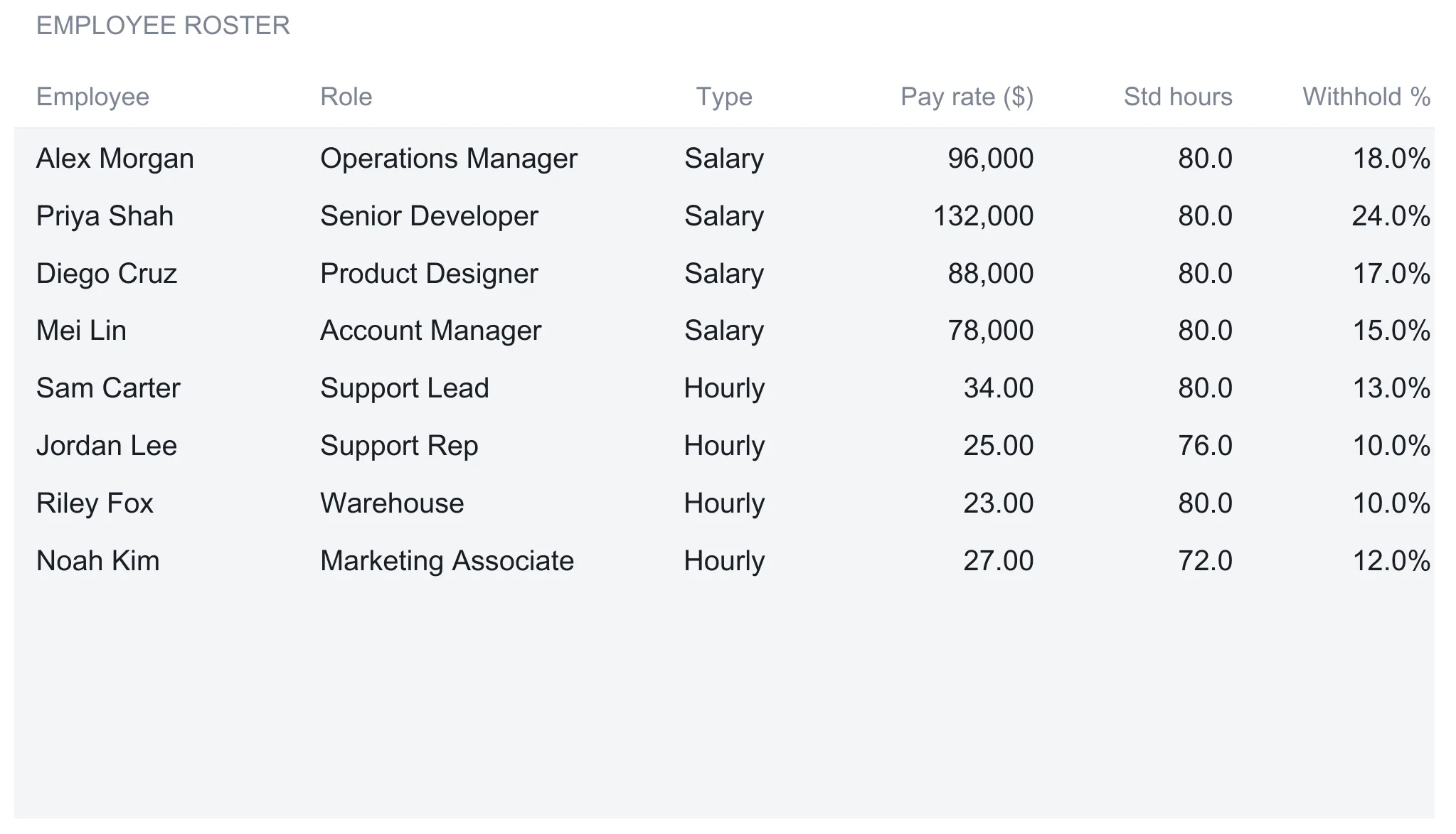Click Noah Kim's 72.0 std hours
The image size is (1456, 834).
[1206, 561]
